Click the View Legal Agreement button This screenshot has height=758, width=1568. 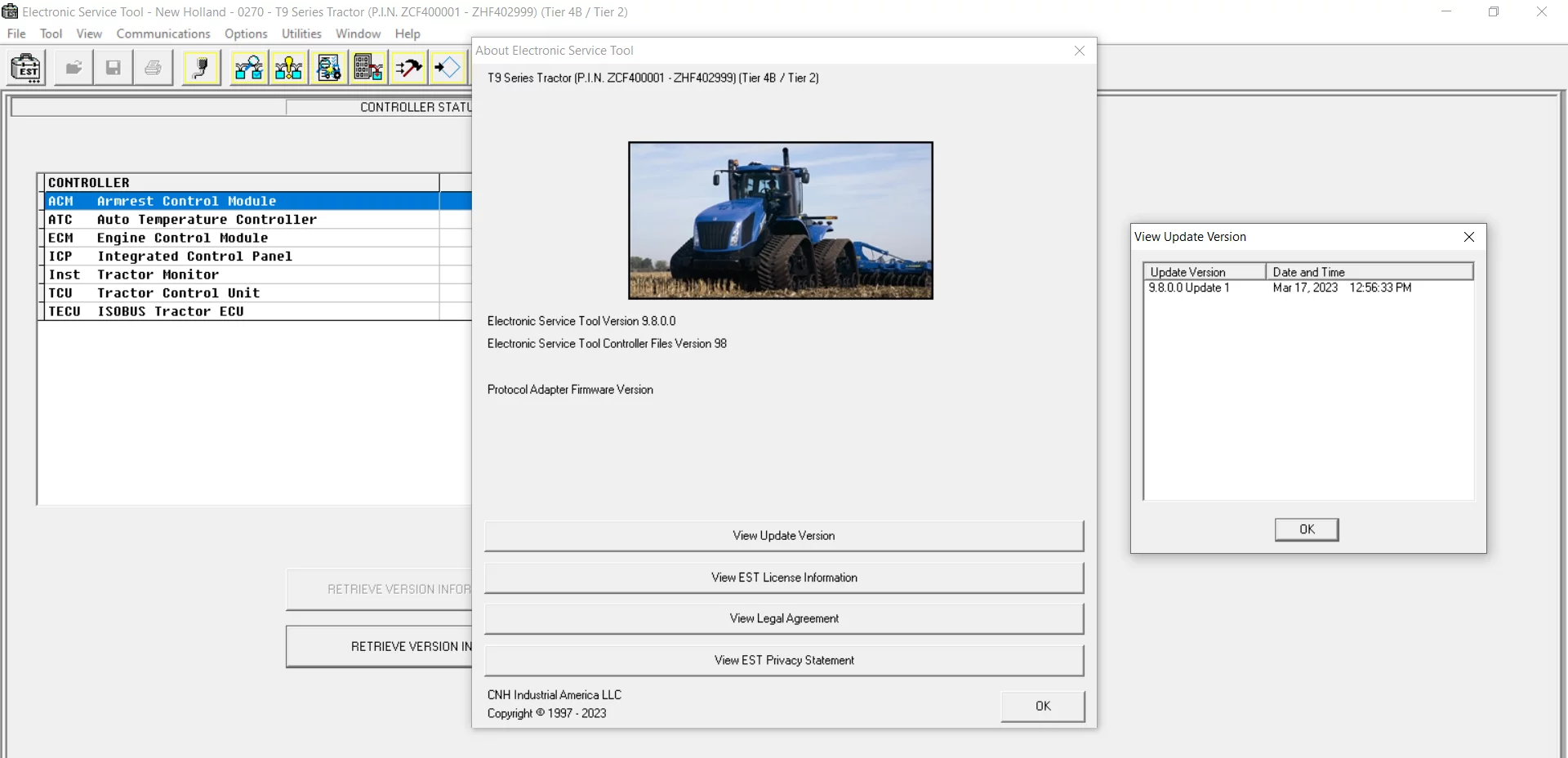click(784, 619)
